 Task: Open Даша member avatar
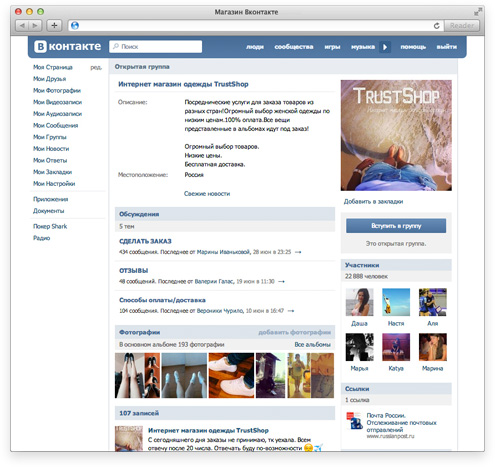tap(359, 302)
